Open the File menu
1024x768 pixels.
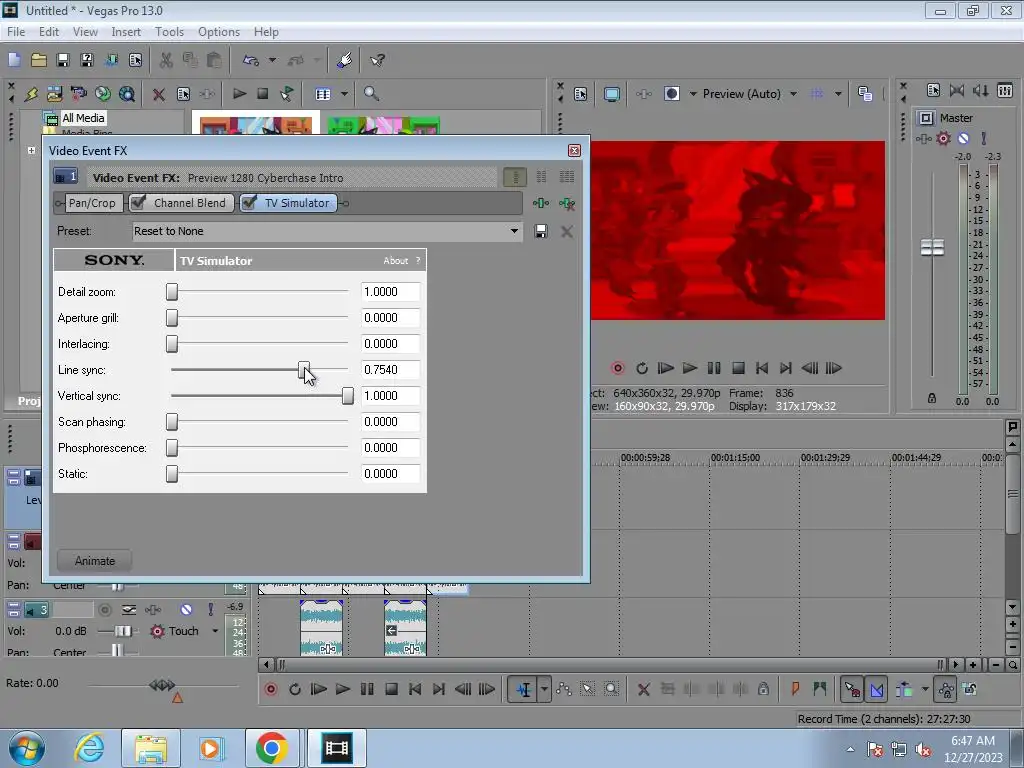click(16, 31)
